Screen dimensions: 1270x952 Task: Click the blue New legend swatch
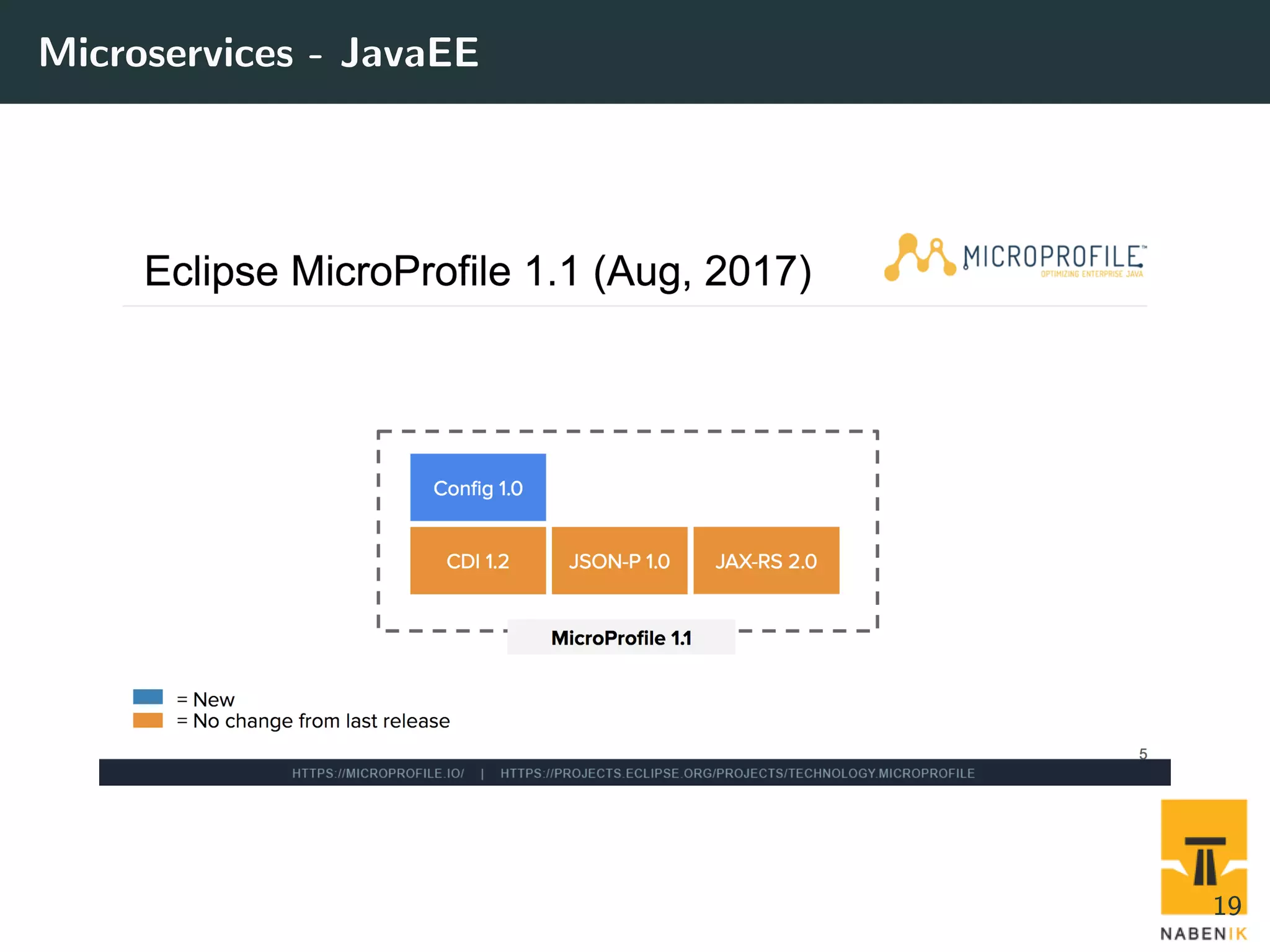148,697
